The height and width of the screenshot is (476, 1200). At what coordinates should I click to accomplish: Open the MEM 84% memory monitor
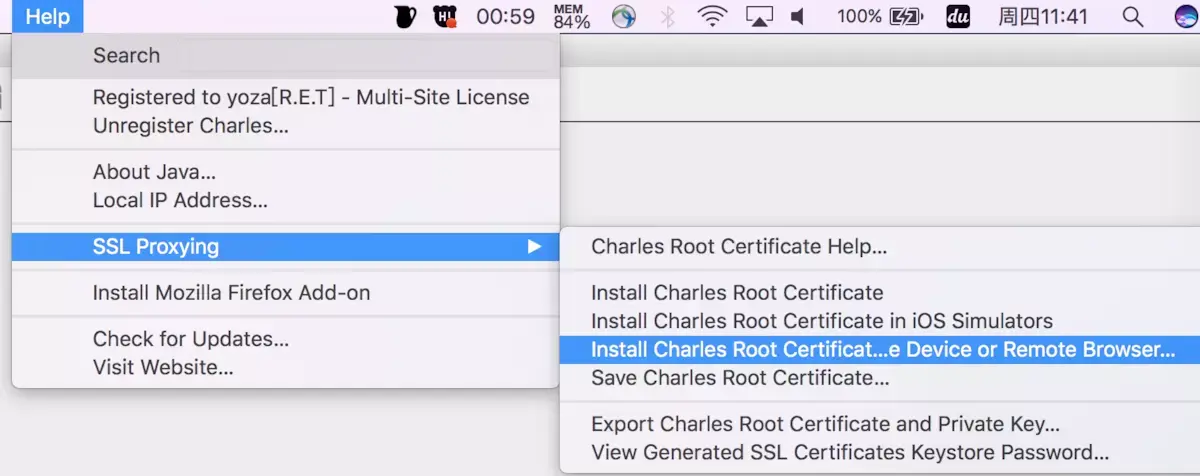pyautogui.click(x=572, y=16)
